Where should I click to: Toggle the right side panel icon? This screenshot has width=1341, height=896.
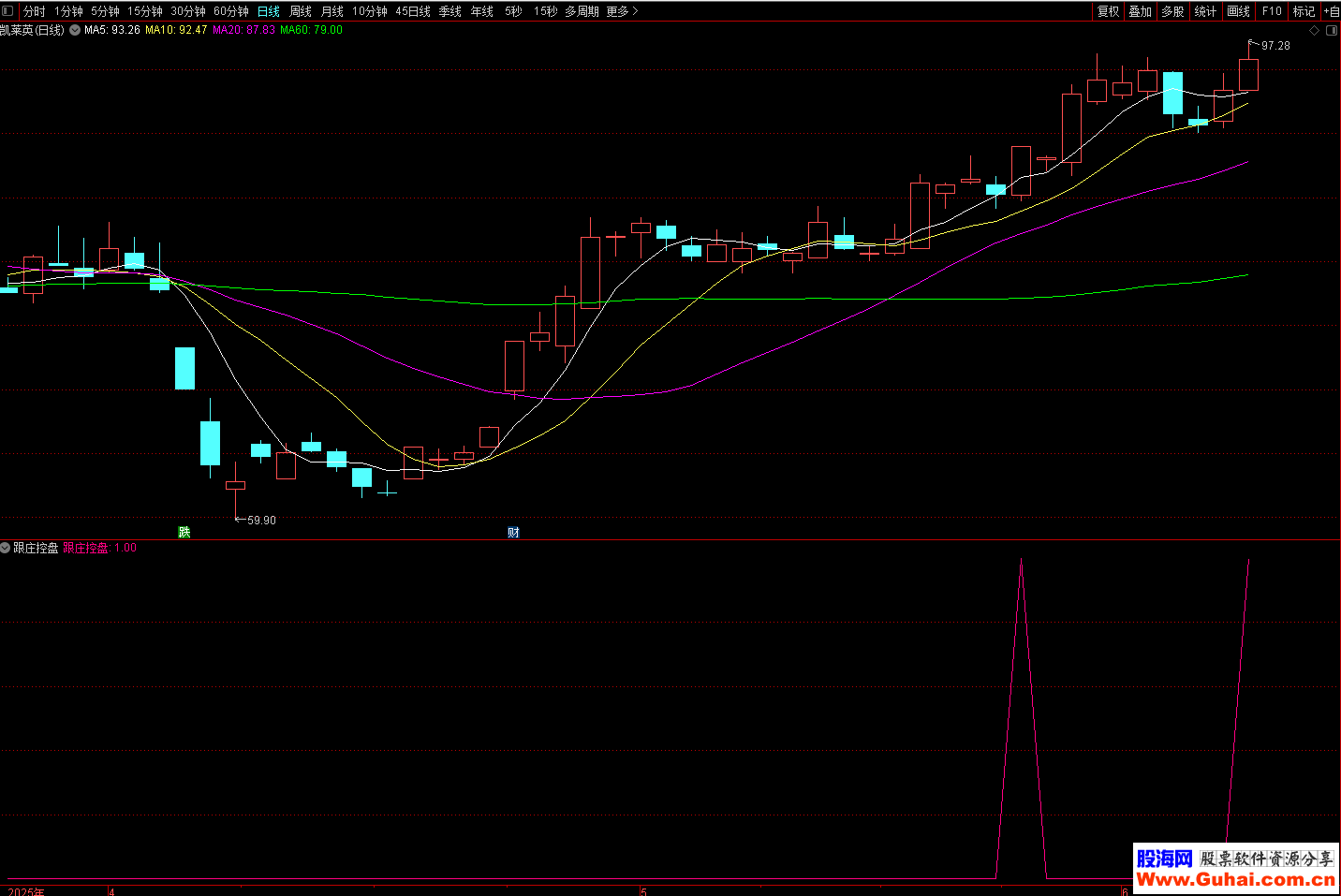pyautogui.click(x=1332, y=31)
